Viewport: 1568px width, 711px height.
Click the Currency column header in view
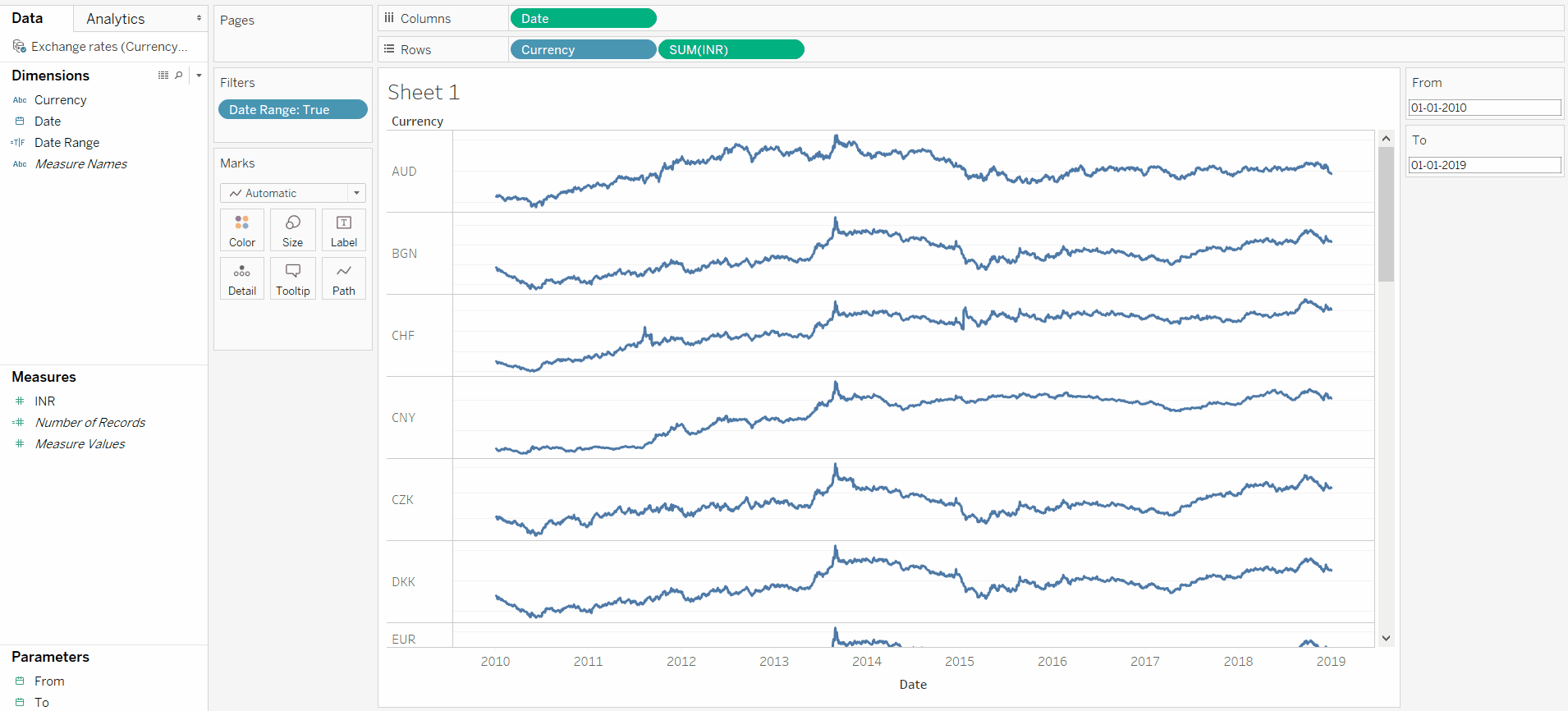(417, 122)
